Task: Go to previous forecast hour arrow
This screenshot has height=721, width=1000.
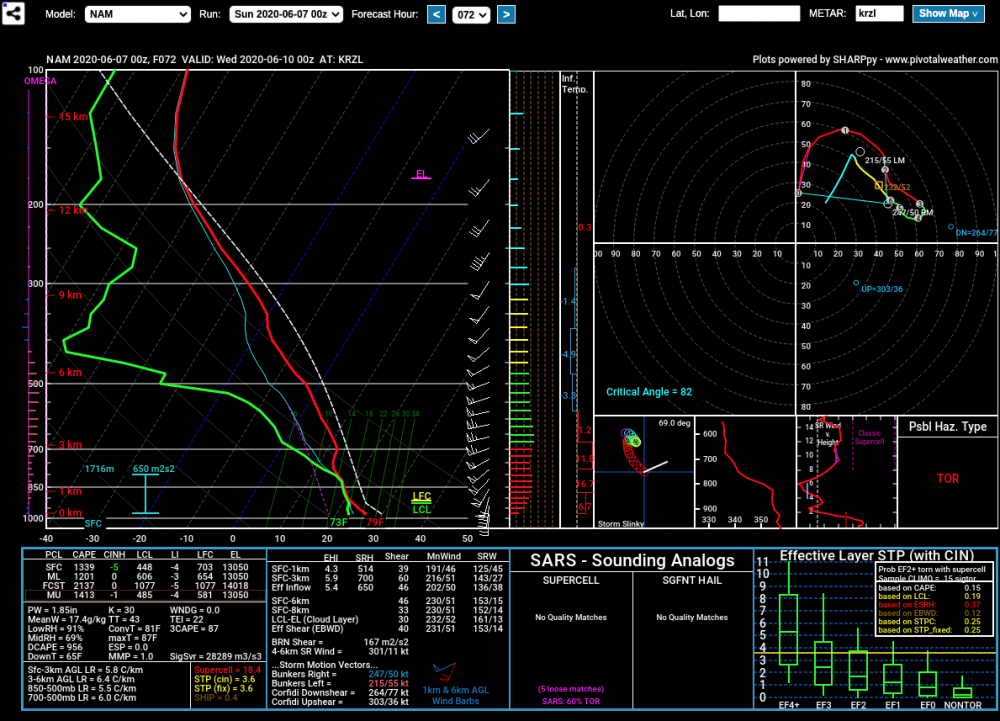Action: tap(436, 14)
